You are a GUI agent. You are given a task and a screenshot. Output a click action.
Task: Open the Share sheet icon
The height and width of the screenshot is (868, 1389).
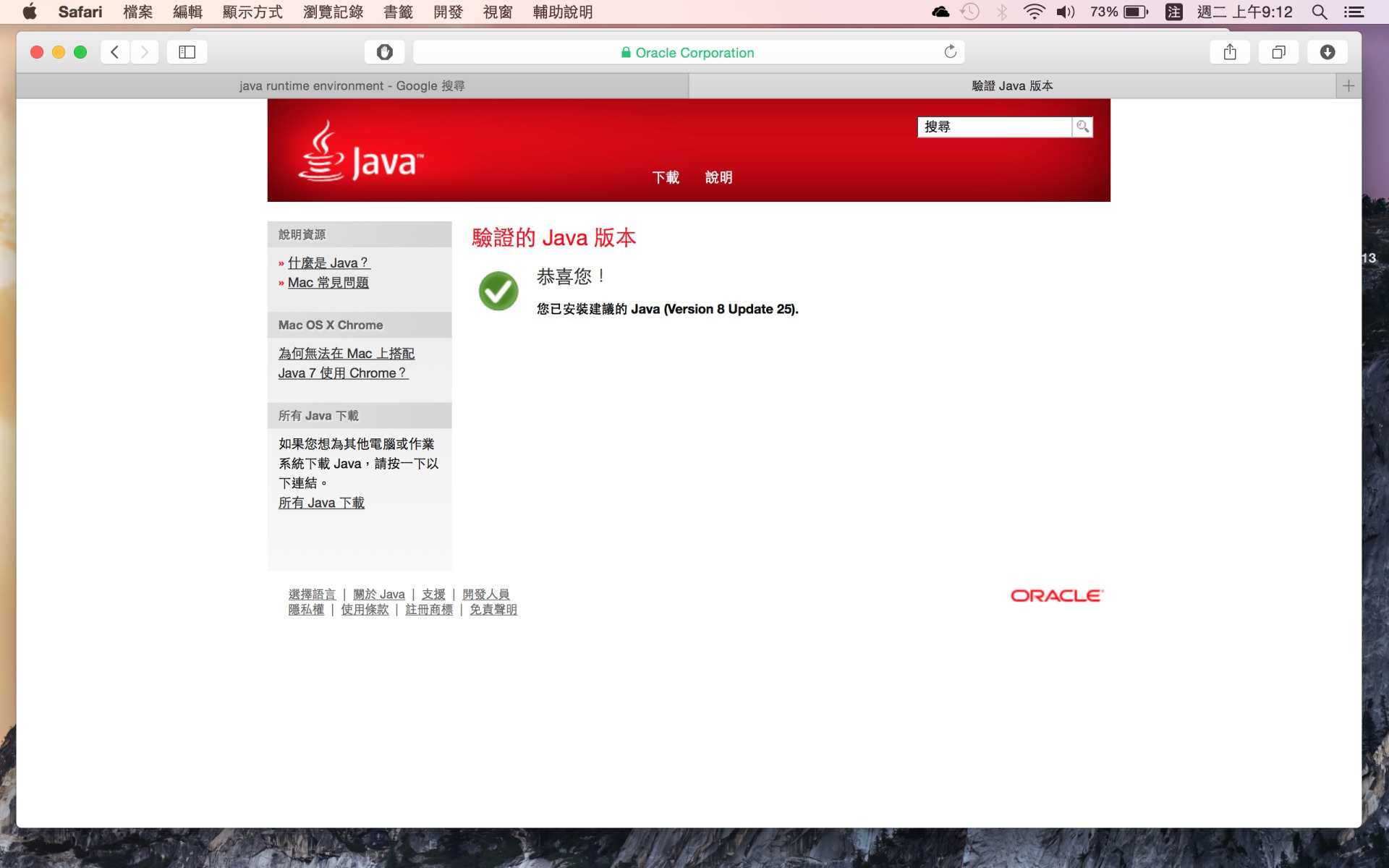point(1230,52)
